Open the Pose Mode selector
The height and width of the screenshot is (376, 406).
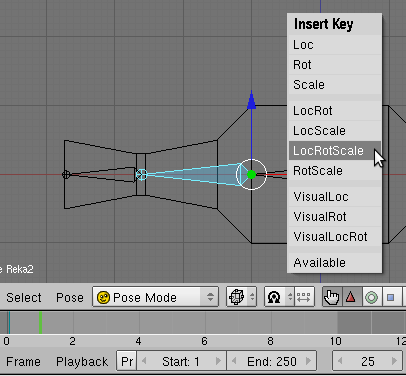(x=155, y=297)
